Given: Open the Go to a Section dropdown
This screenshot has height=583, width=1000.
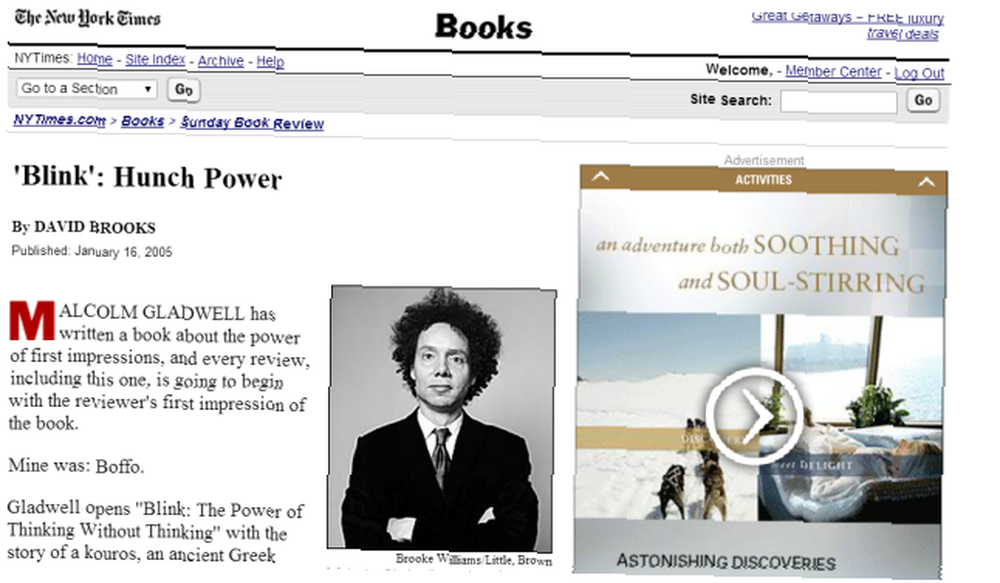Looking at the screenshot, I should [87, 89].
